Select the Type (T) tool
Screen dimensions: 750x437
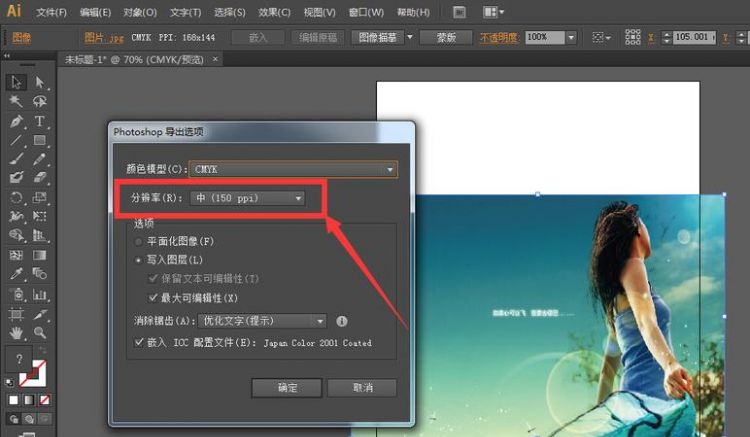40,121
